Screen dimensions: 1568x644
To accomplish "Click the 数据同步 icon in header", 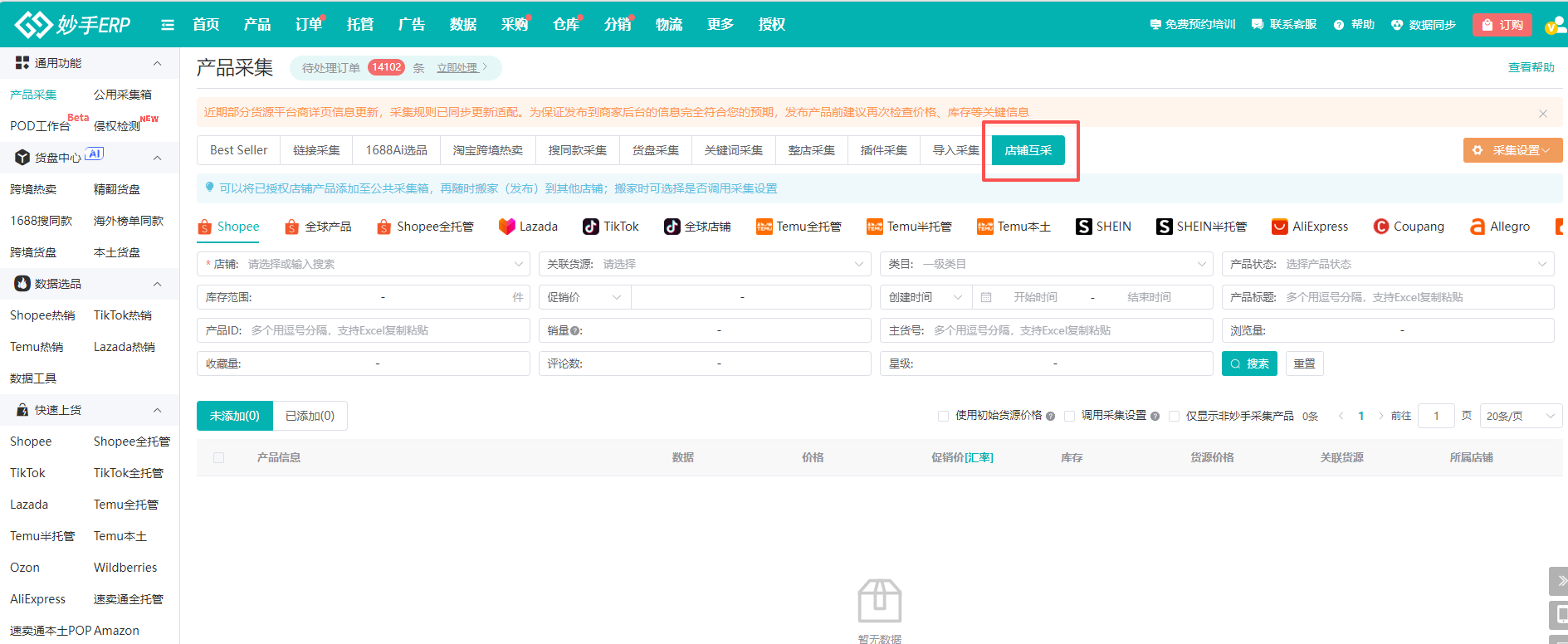I will 1397,25.
